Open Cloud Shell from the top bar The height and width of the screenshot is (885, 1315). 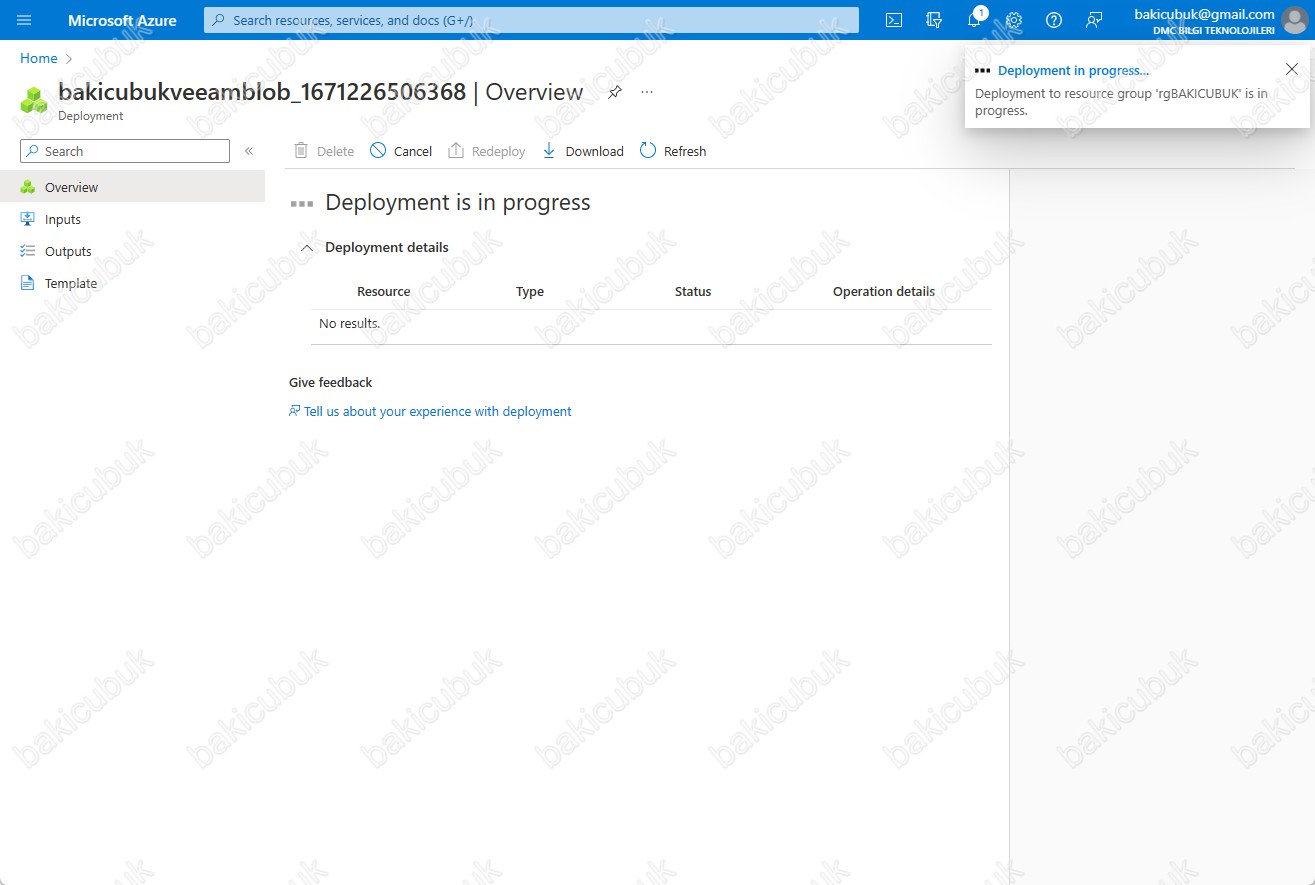[894, 20]
